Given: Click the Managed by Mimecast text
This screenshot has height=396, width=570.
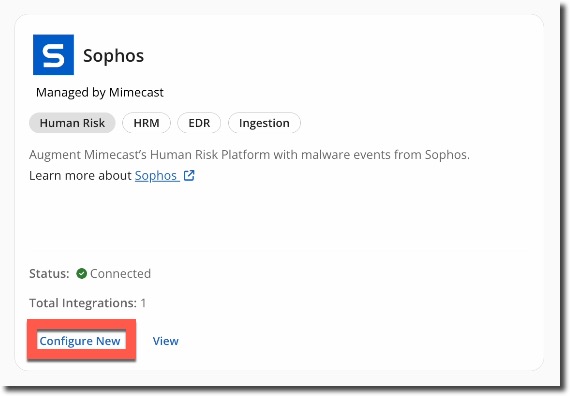Looking at the screenshot, I should (100, 92).
